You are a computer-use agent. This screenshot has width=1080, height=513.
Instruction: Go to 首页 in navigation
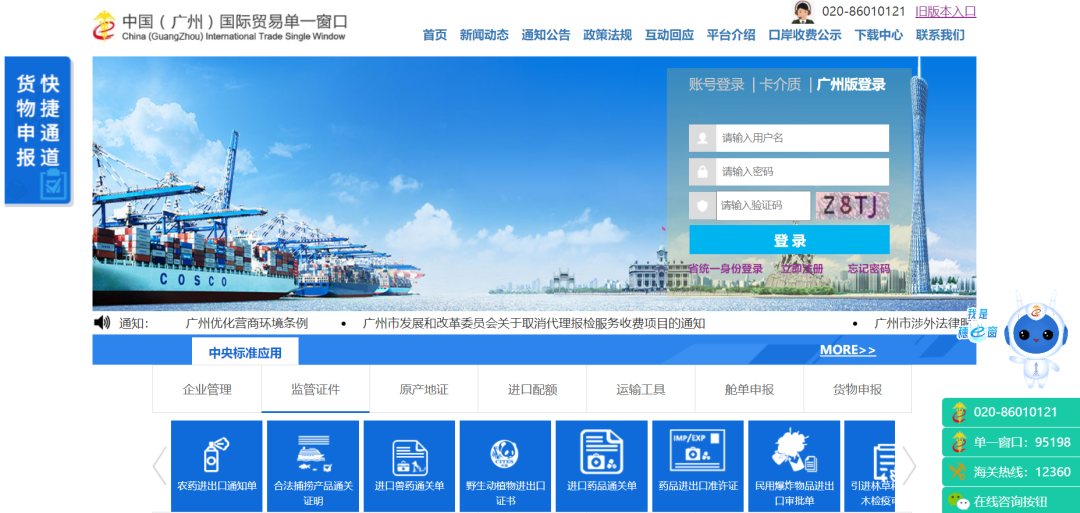click(x=435, y=35)
